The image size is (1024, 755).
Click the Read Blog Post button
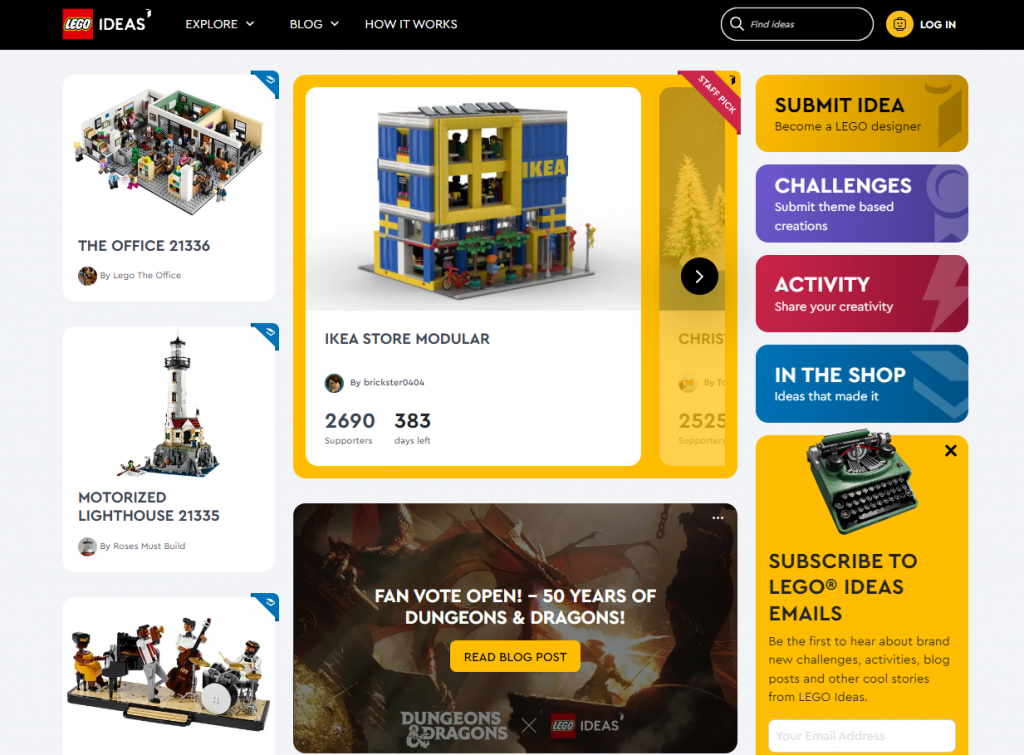[x=515, y=656]
